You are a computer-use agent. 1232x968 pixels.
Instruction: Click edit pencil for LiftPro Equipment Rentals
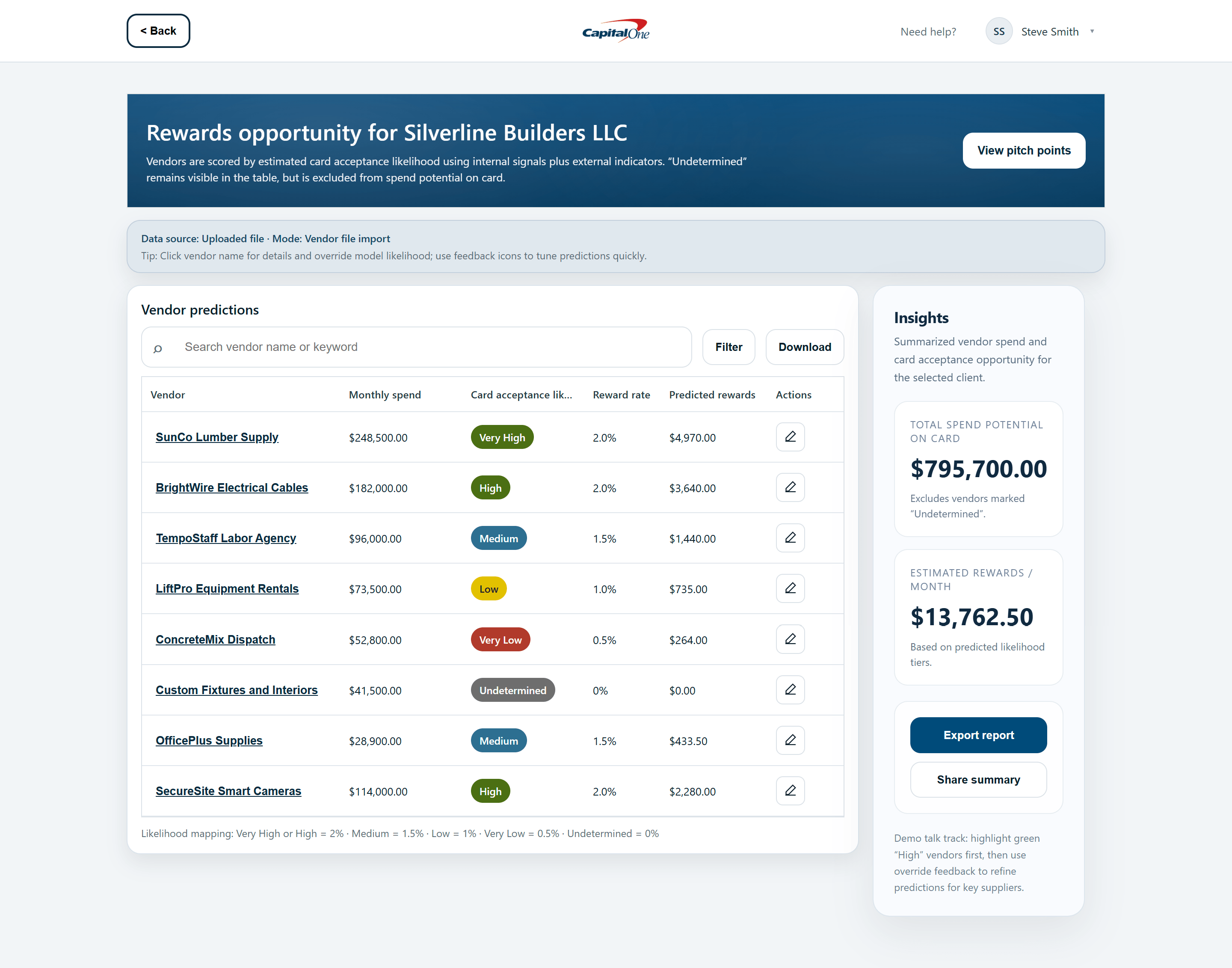point(790,588)
